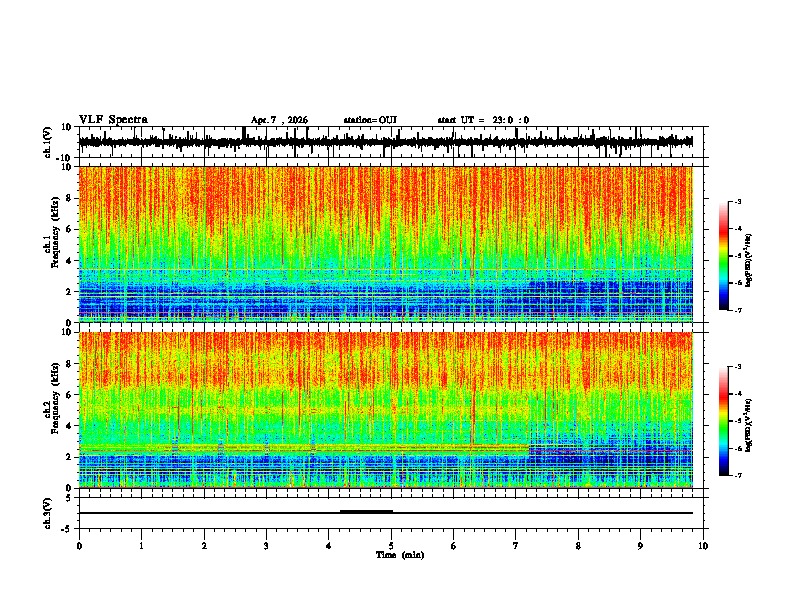Click the ch.2 color bar's log(PSD) label
The height and width of the screenshot is (612, 792).
click(748, 425)
